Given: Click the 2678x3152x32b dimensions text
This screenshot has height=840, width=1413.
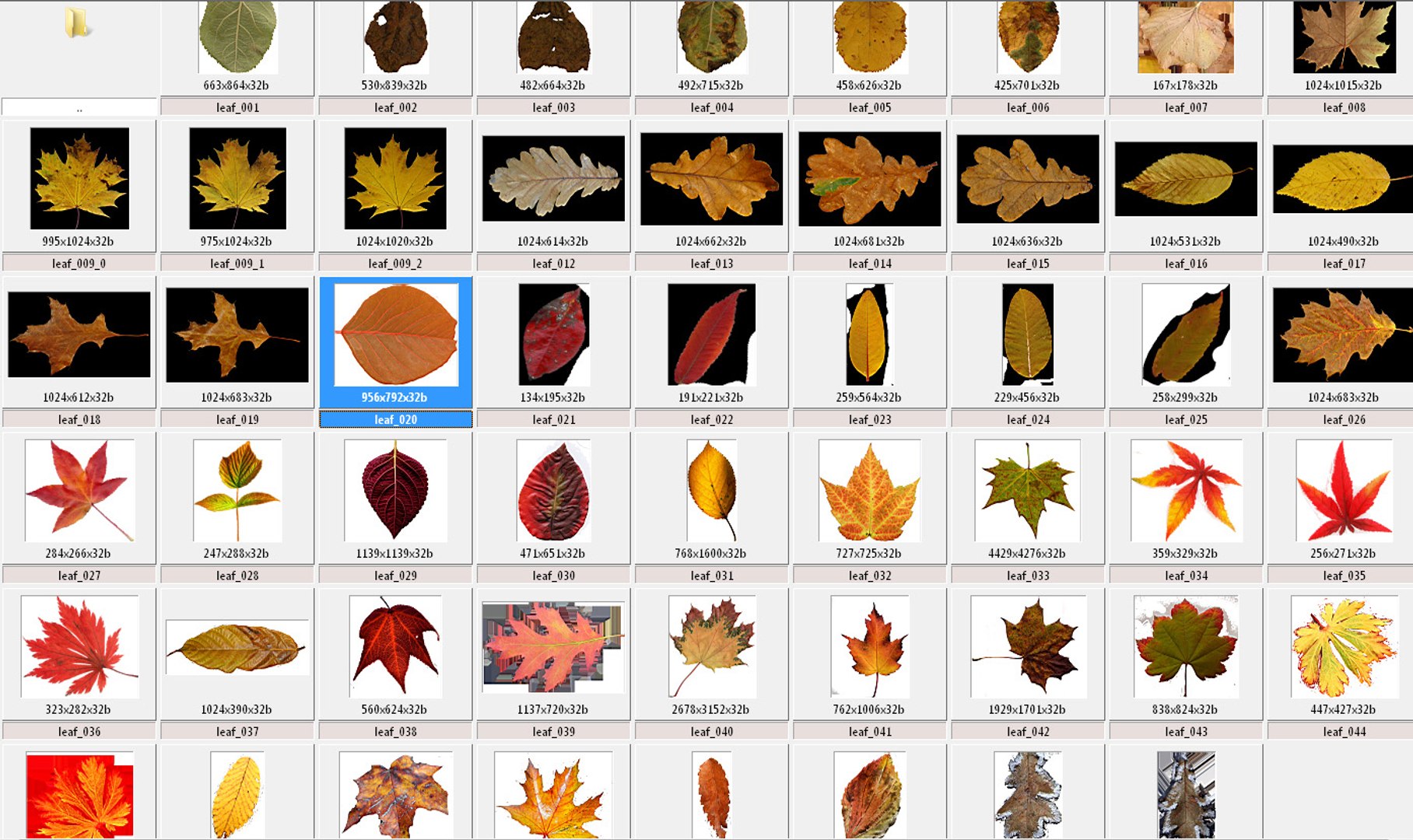Looking at the screenshot, I should click(710, 710).
